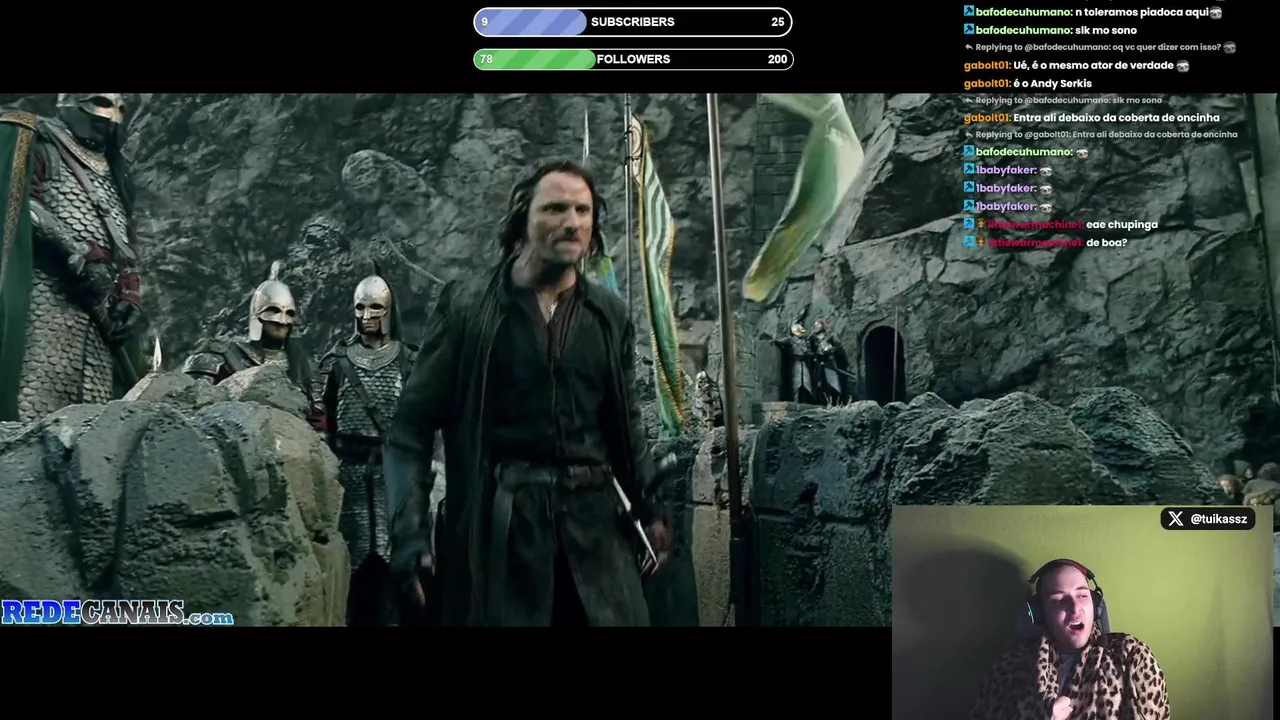Image resolution: width=1280 pixels, height=720 pixels.
Task: Click the message text 'slk mo sono'
Action: (x=1106, y=31)
